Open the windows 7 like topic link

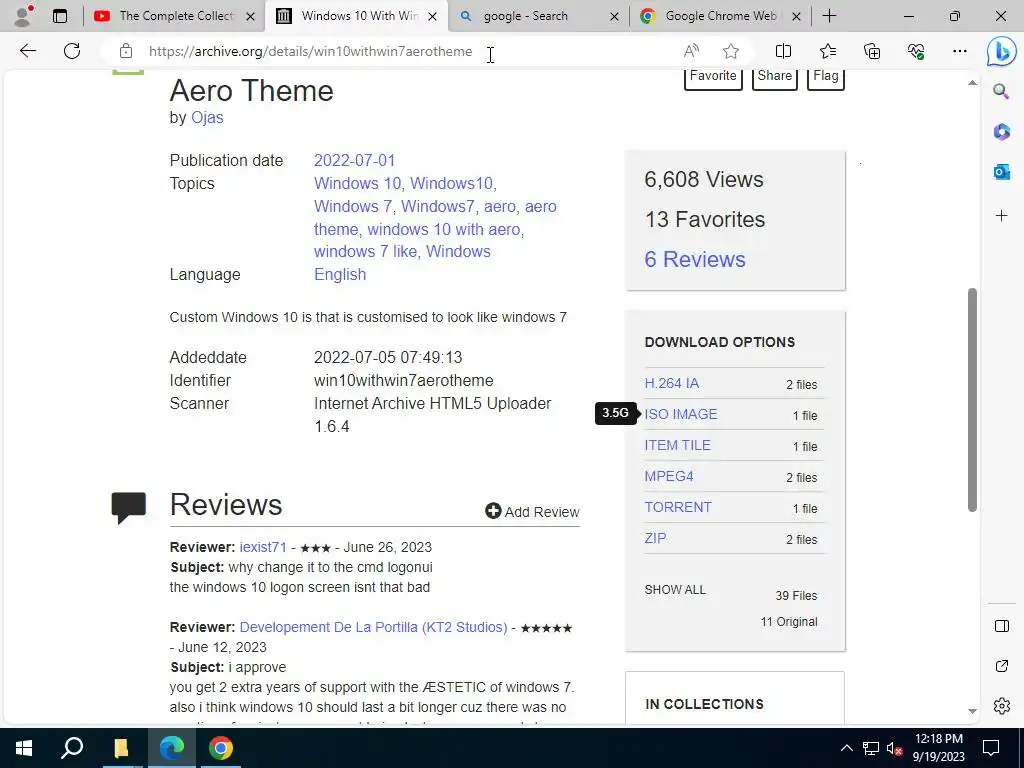click(365, 251)
